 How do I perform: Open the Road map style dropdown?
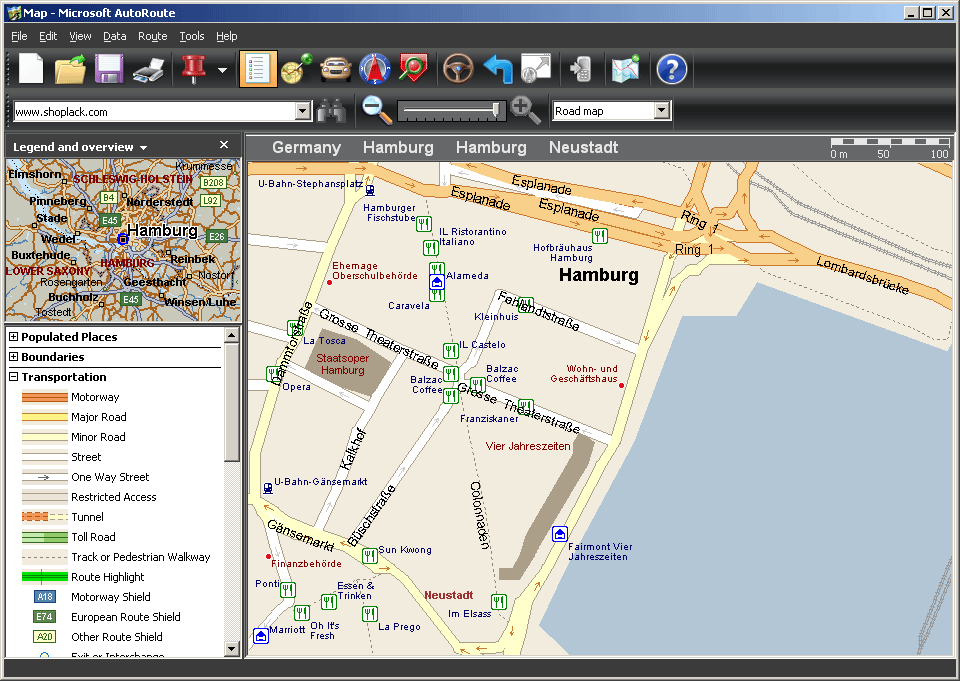click(x=661, y=111)
